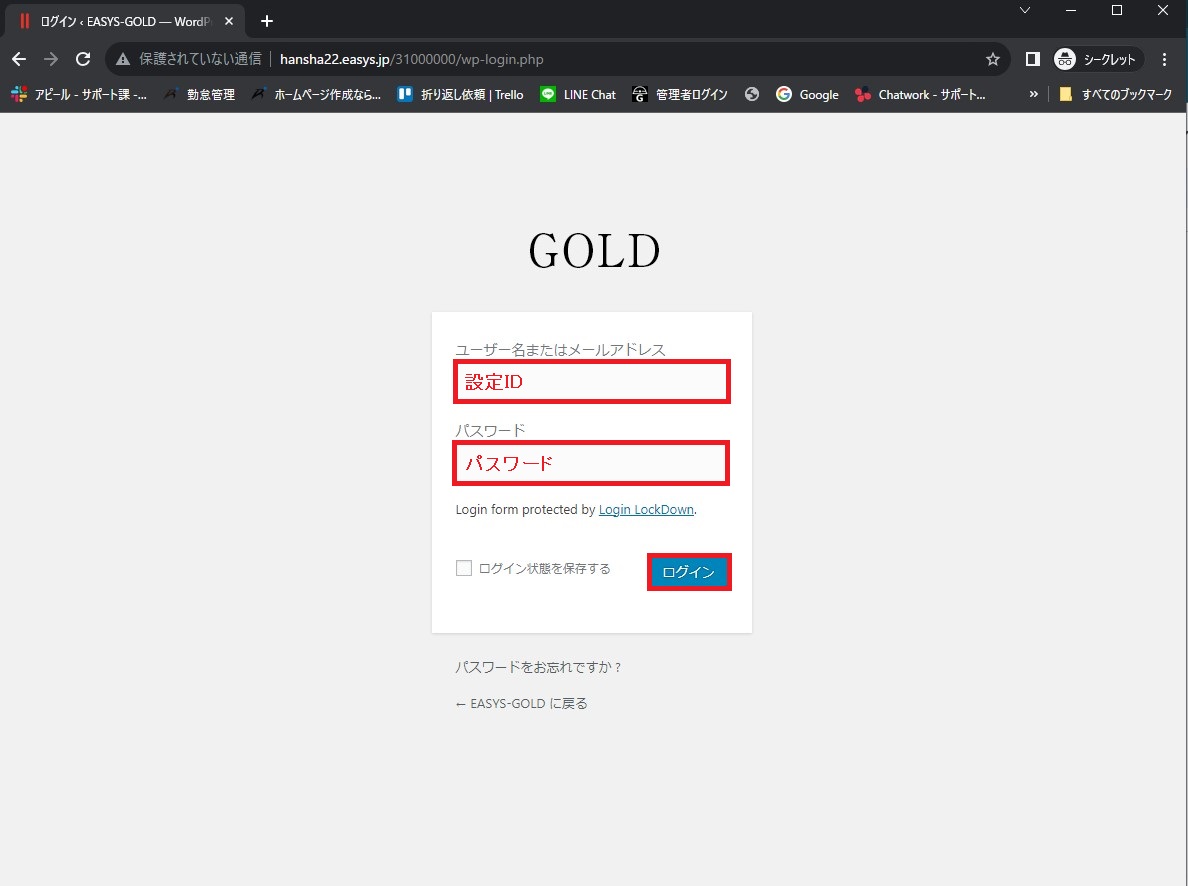Expand the hidden bookmarks chevron
The height and width of the screenshot is (886, 1188).
[x=1033, y=94]
